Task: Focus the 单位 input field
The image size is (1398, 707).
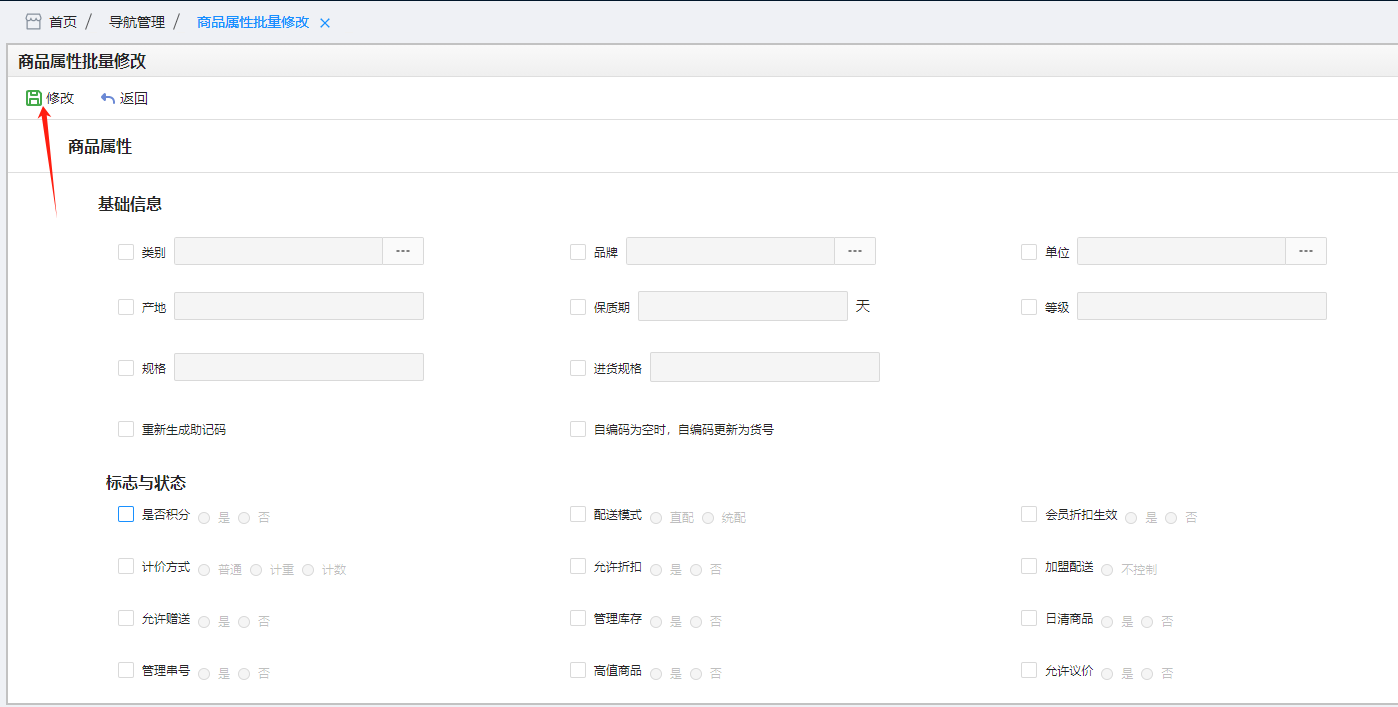Action: [1181, 251]
